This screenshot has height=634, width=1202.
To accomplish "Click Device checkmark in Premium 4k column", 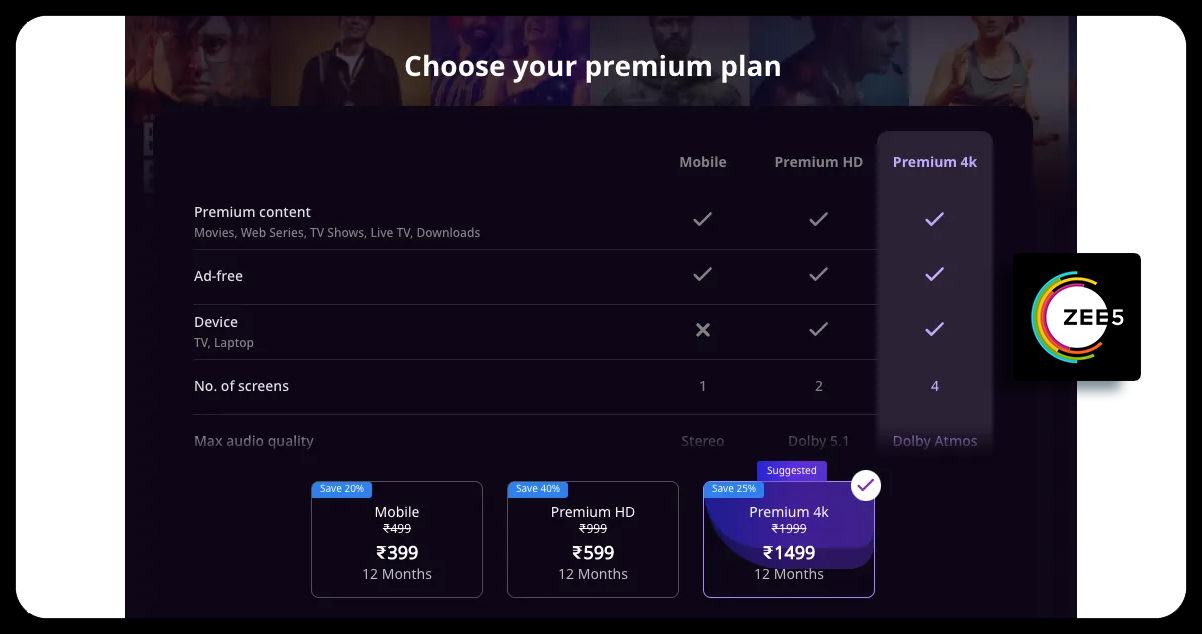I will tap(934, 329).
